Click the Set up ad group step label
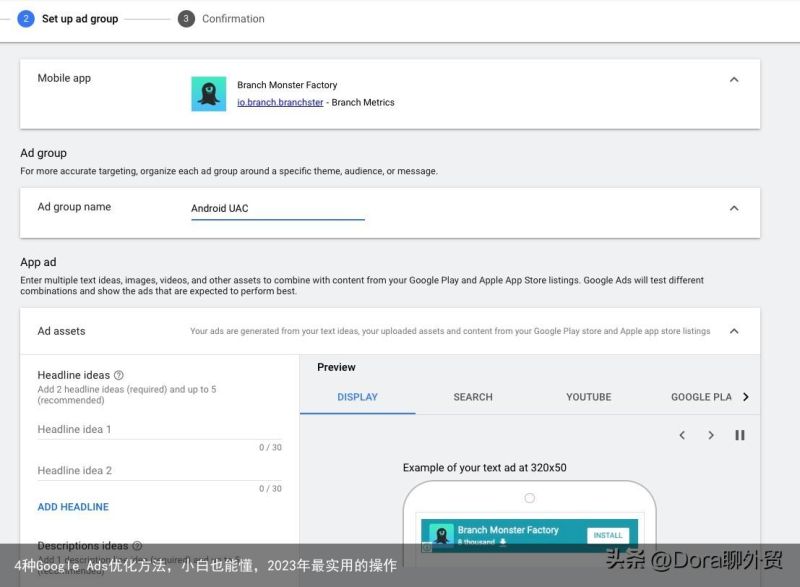This screenshot has height=587, width=800. 80,19
